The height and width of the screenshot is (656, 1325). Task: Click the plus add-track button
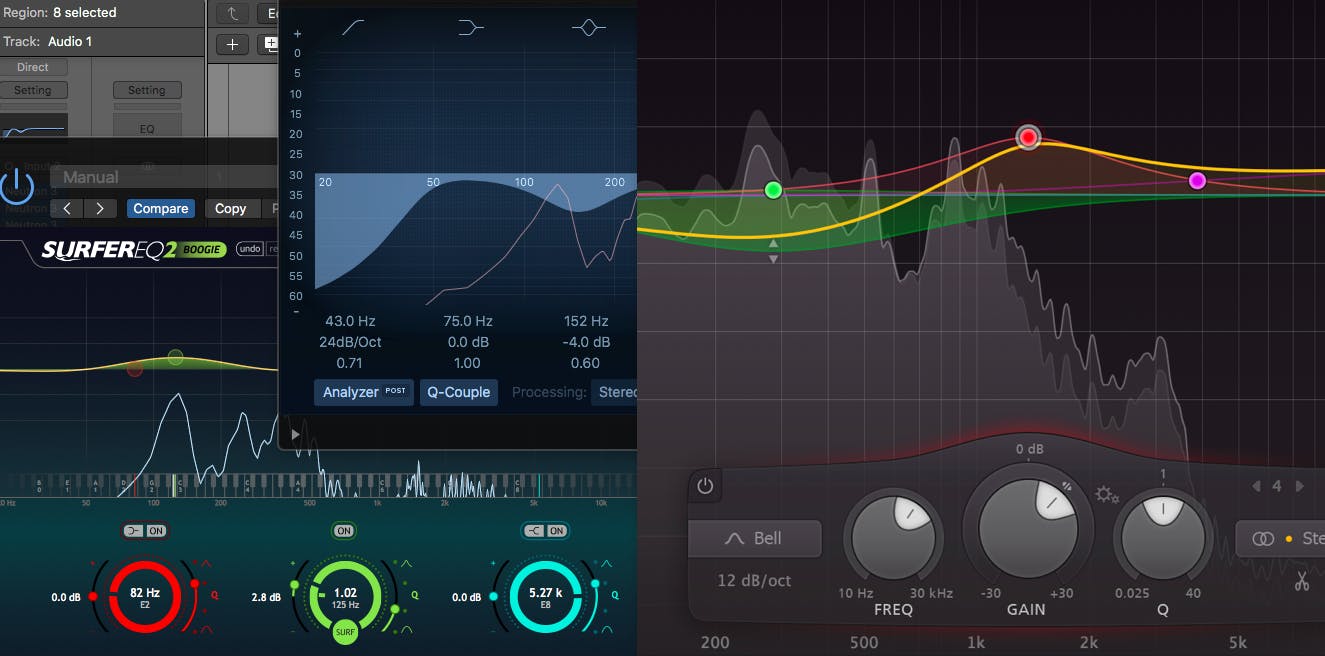(x=232, y=44)
